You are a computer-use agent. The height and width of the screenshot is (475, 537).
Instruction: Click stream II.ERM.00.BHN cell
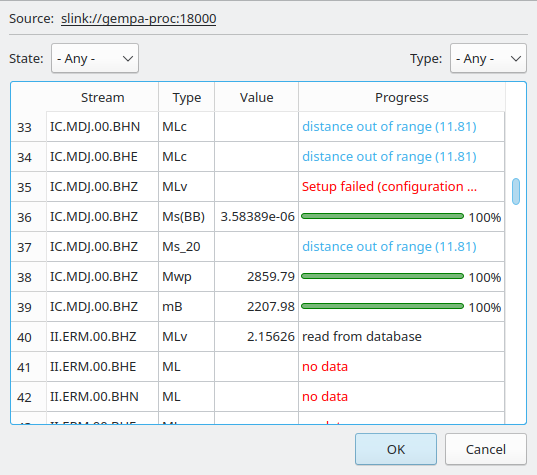[x=102, y=397]
